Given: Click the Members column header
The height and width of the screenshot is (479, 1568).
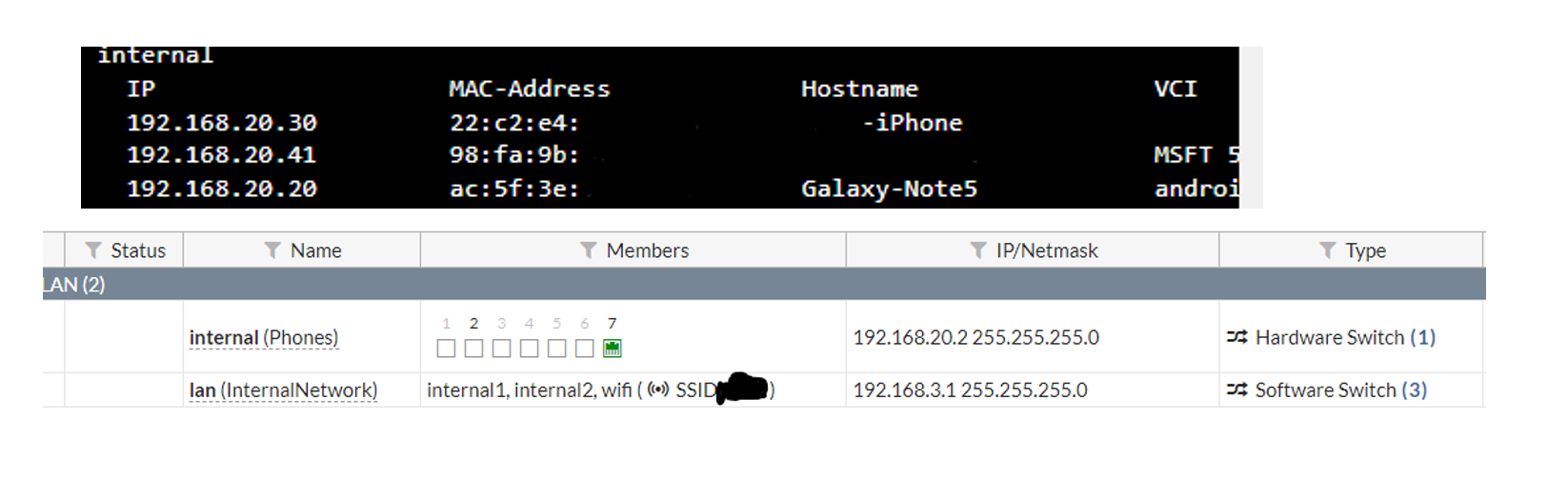Looking at the screenshot, I should pyautogui.click(x=647, y=250).
